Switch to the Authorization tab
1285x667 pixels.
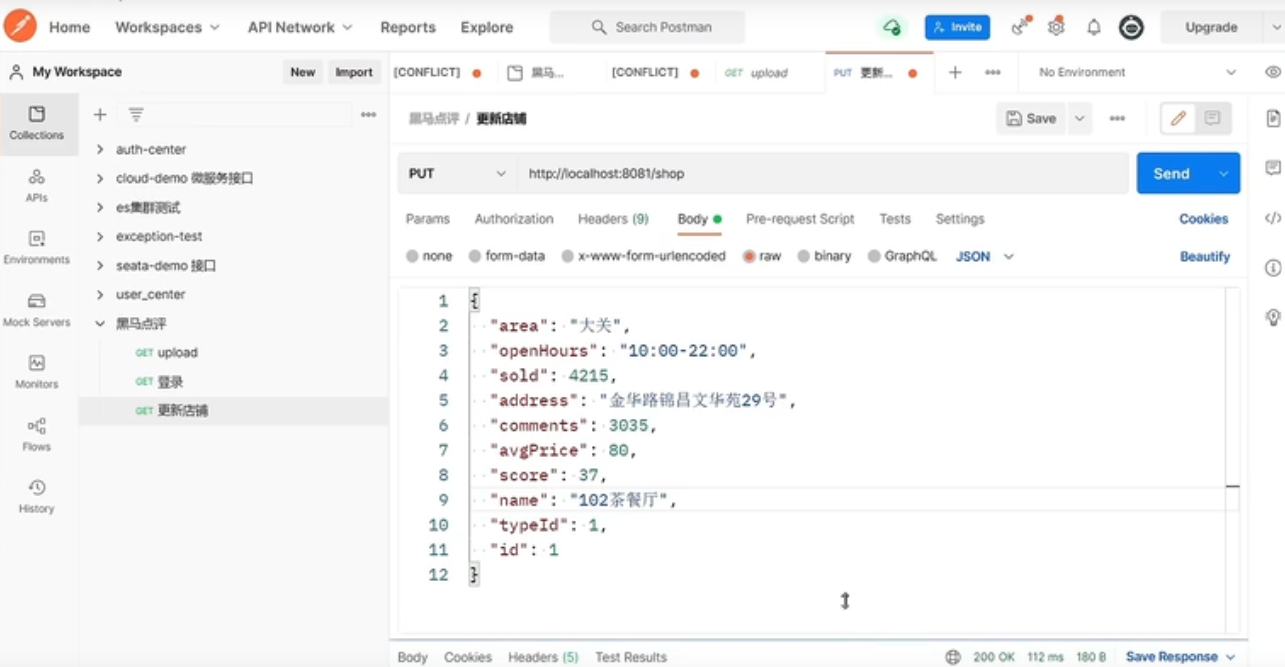click(514, 219)
